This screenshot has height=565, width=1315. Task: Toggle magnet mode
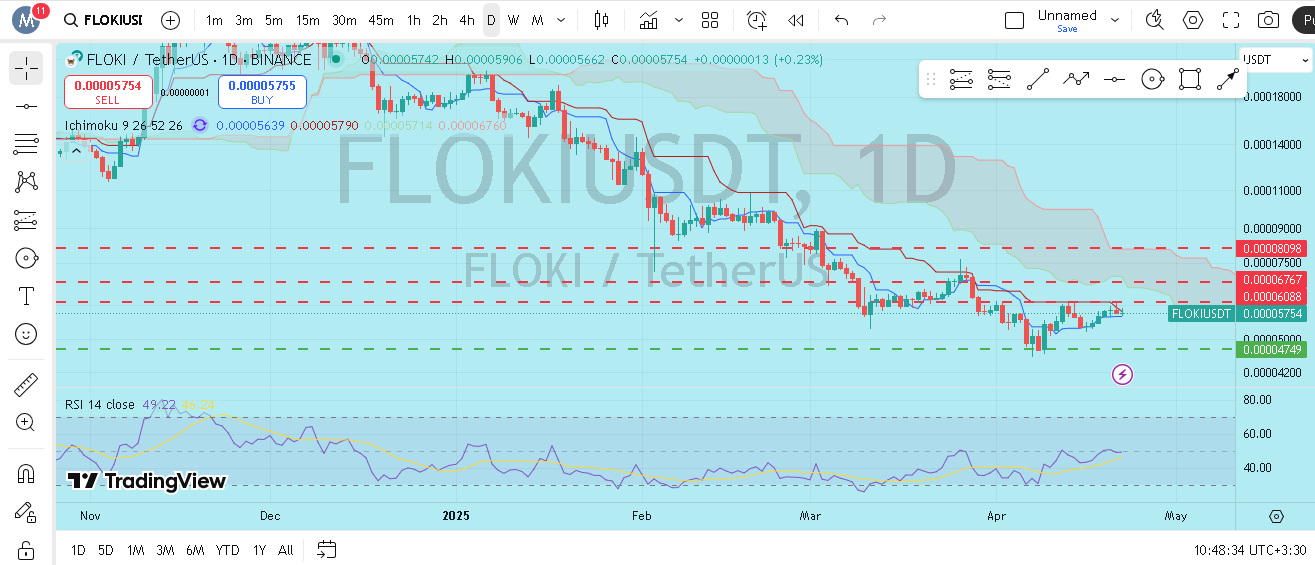coord(26,473)
